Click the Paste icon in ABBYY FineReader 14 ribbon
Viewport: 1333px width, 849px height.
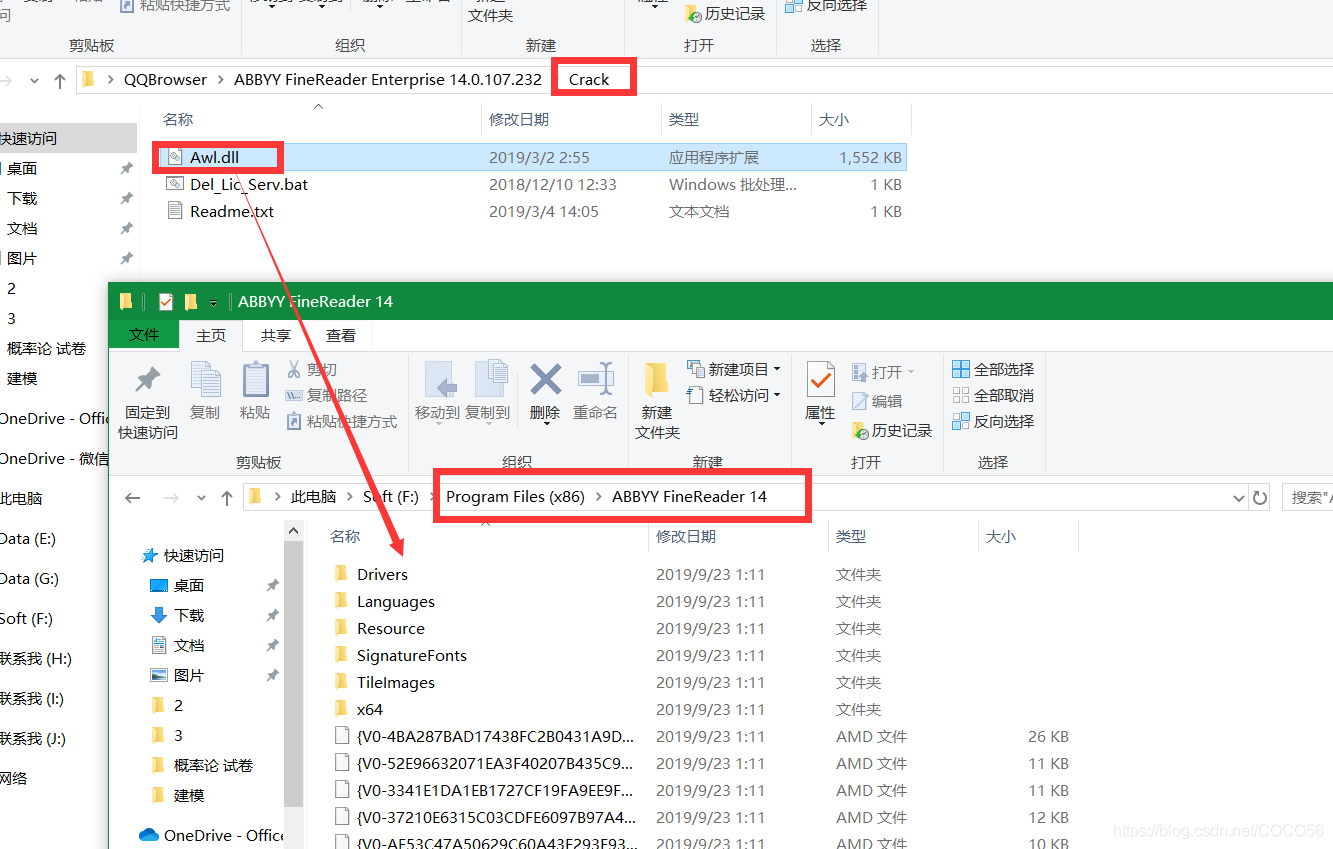pos(255,391)
